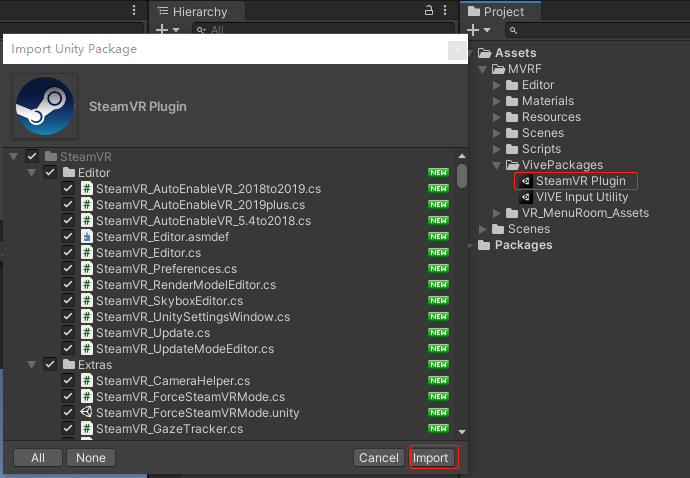Click script icon for SteamVR_CameraHelper.cs
The width and height of the screenshot is (690, 478).
87,380
